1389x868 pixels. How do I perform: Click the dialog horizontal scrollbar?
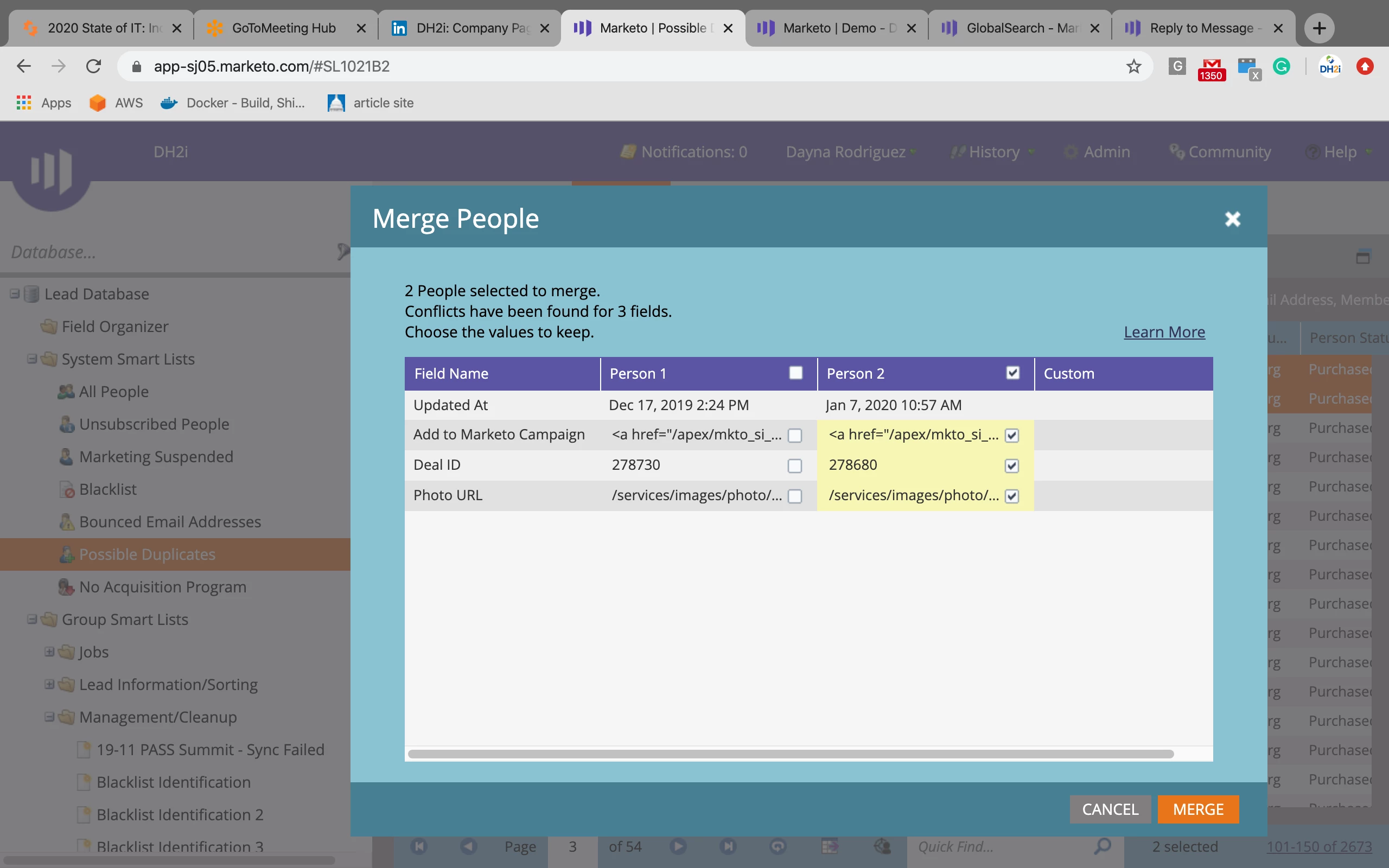point(790,754)
